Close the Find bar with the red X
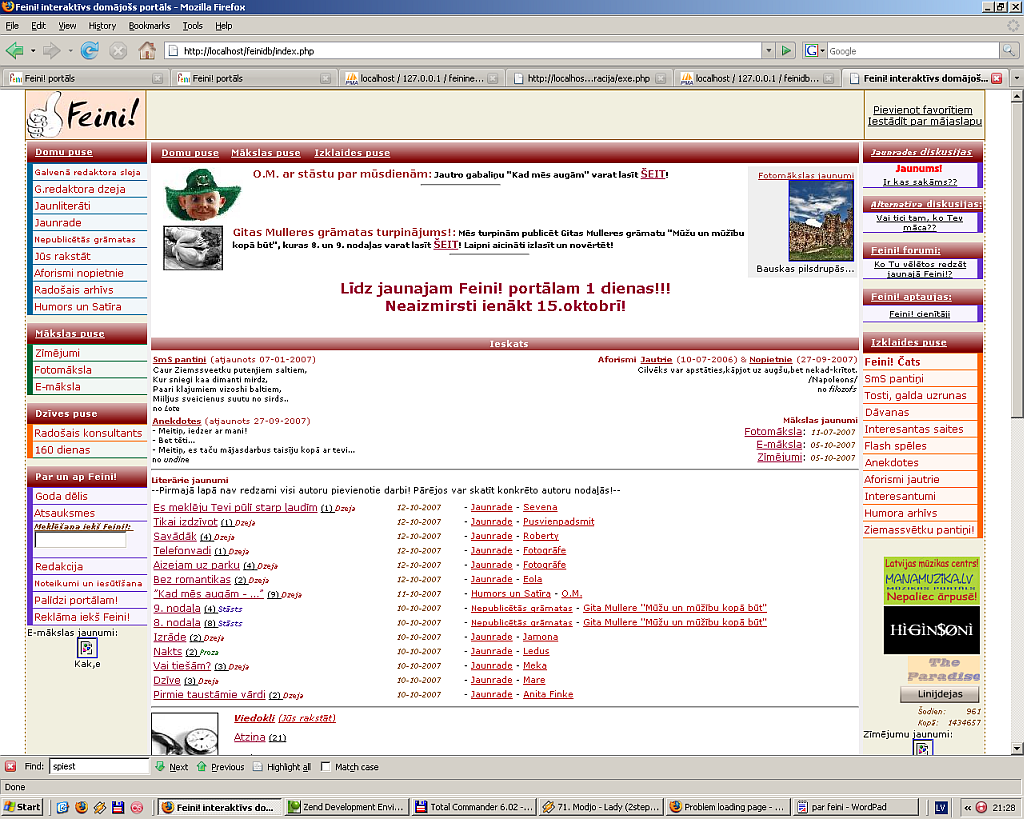Screen dimensions: 1024x819 (x=10, y=766)
